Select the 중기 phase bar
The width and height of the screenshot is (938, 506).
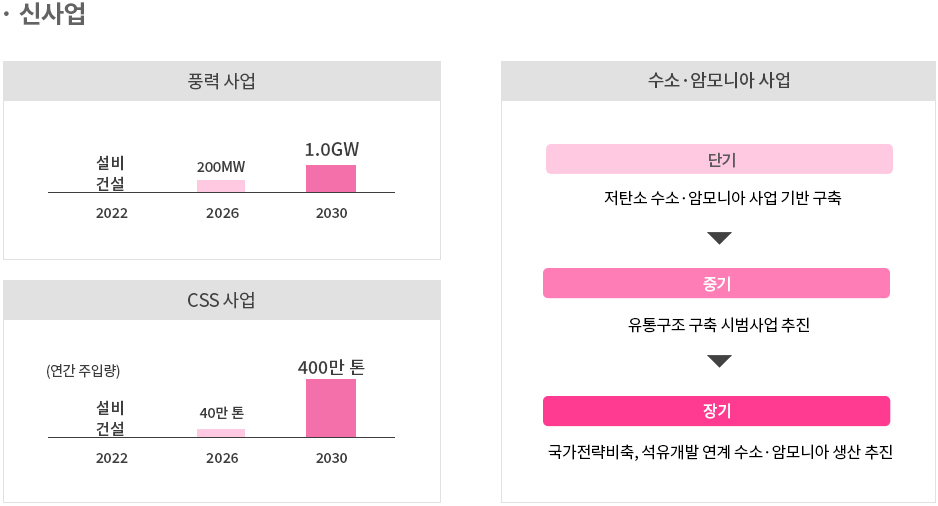[x=717, y=283]
